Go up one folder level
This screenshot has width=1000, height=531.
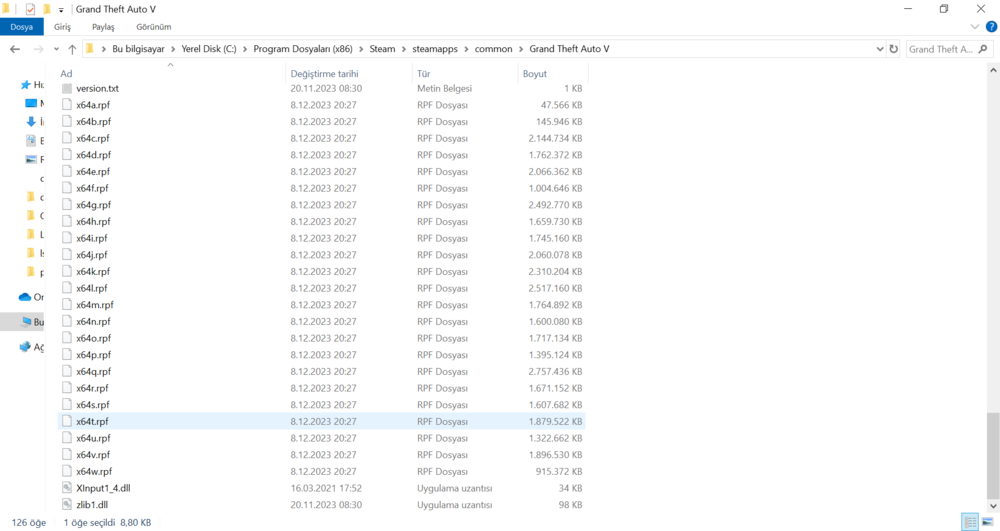(x=72, y=49)
